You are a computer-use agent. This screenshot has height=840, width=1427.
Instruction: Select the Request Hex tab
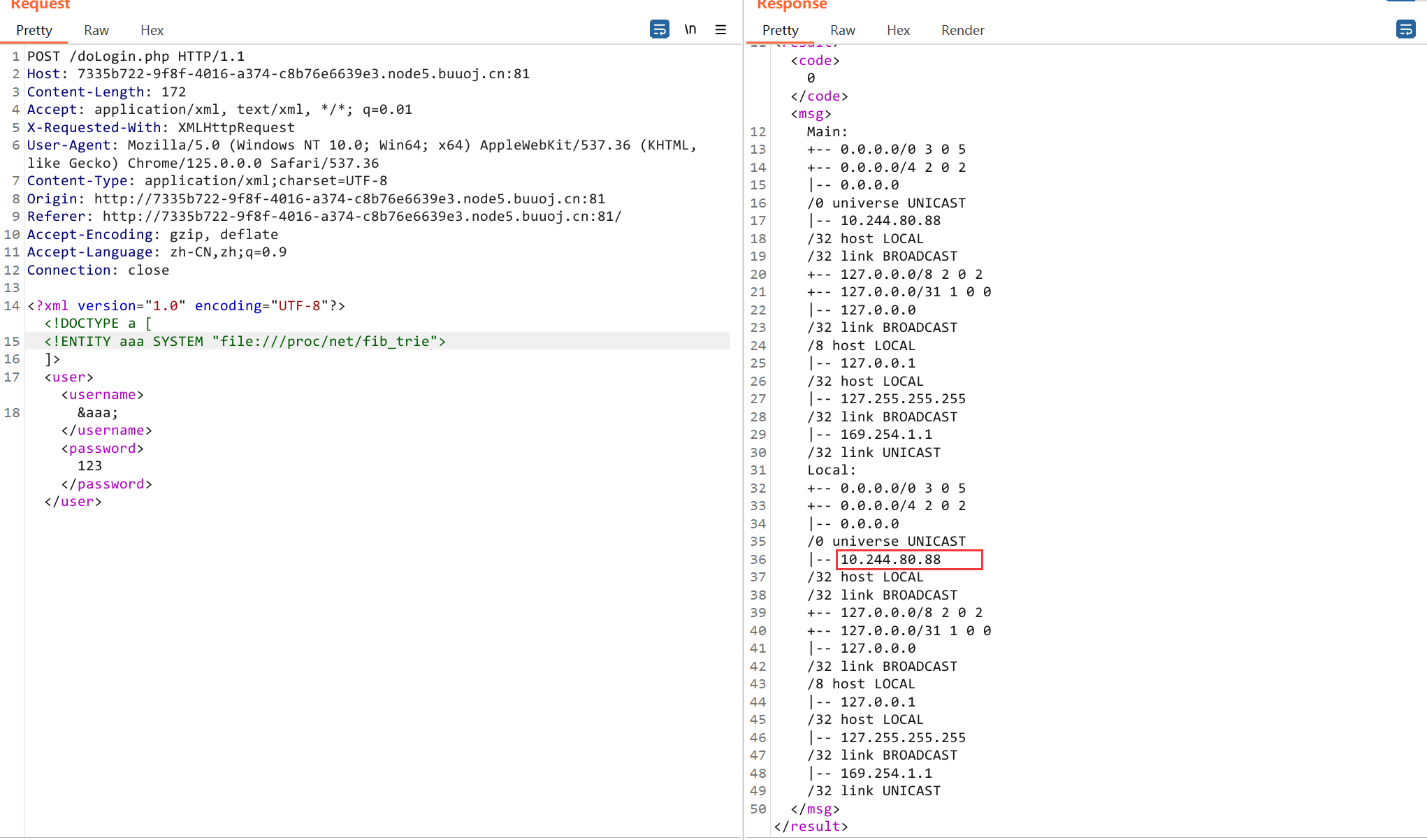point(152,30)
